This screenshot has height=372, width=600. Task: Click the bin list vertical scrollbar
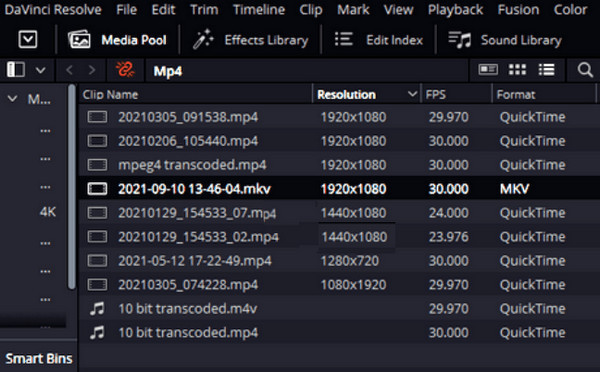click(72, 187)
